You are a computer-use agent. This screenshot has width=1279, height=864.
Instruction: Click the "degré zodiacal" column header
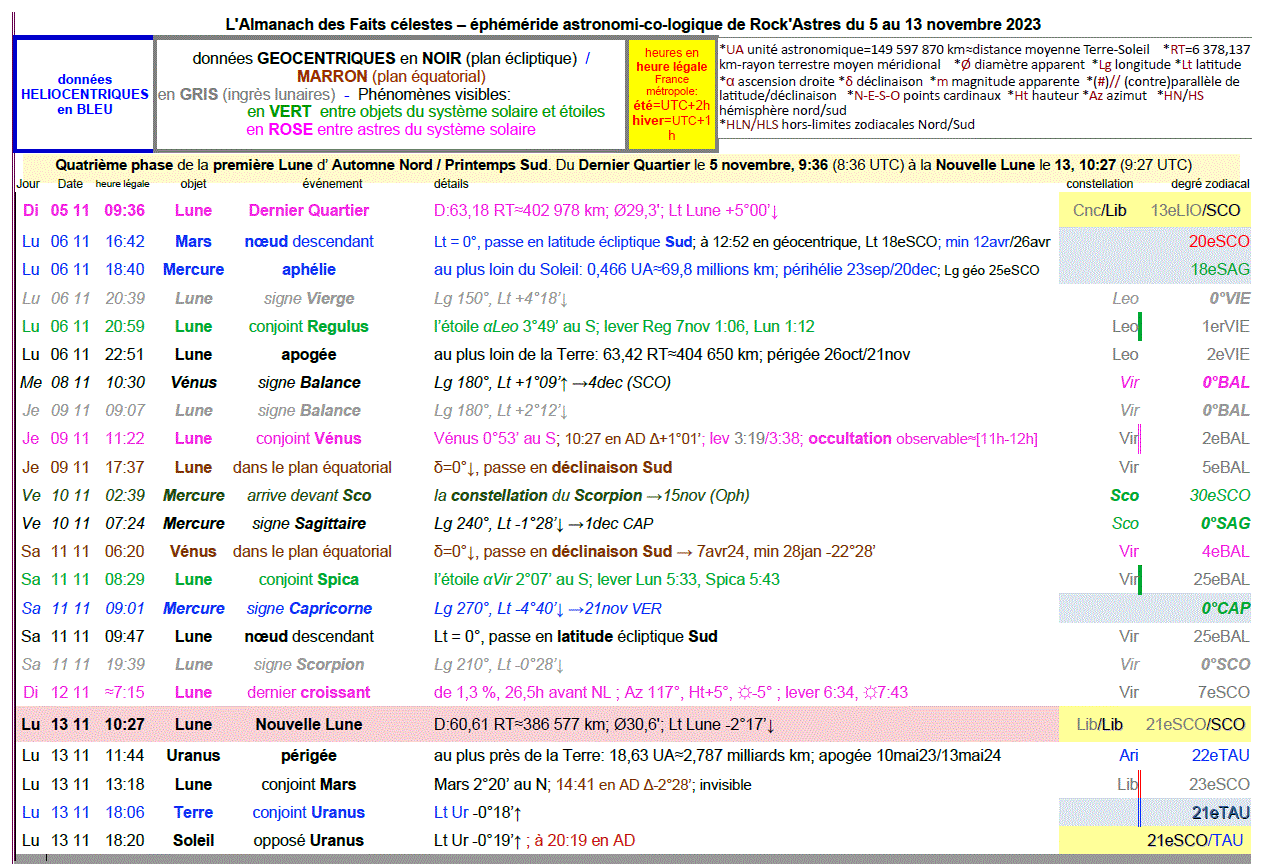[1210, 184]
